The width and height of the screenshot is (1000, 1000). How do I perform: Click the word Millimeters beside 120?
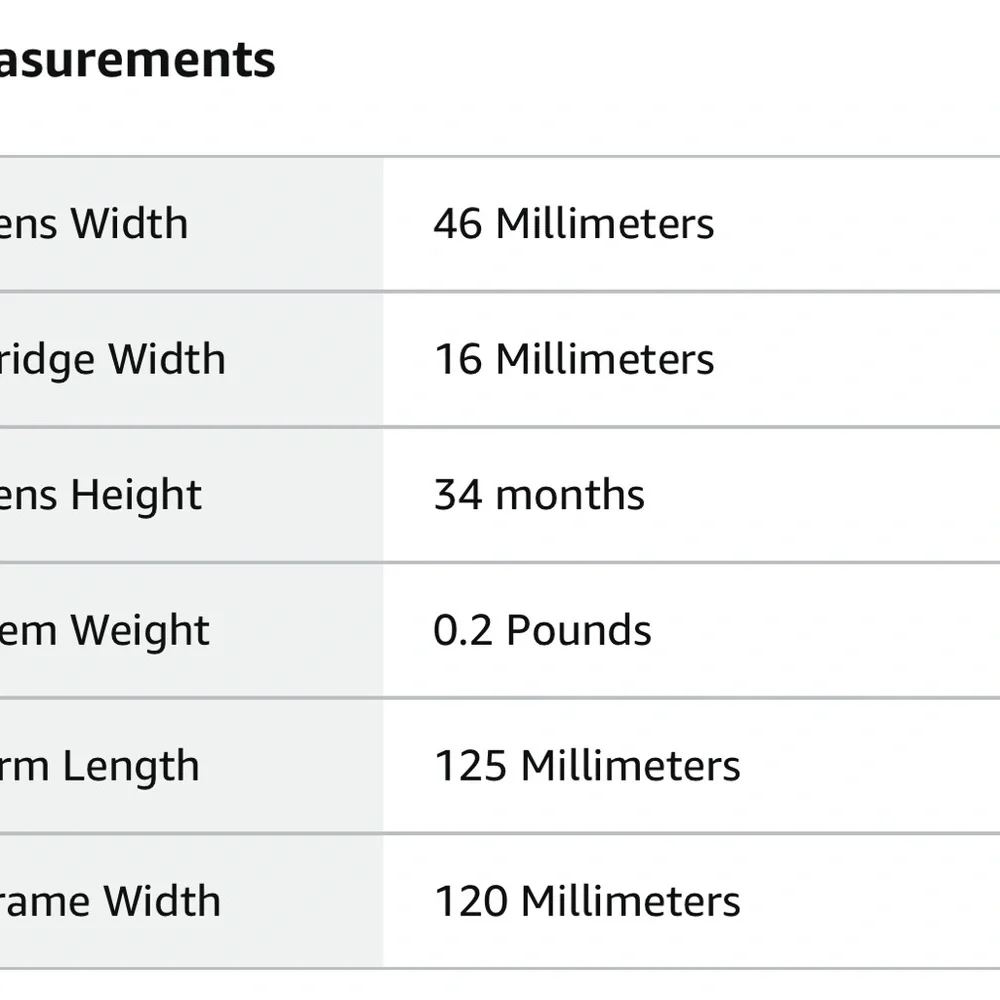point(631,901)
